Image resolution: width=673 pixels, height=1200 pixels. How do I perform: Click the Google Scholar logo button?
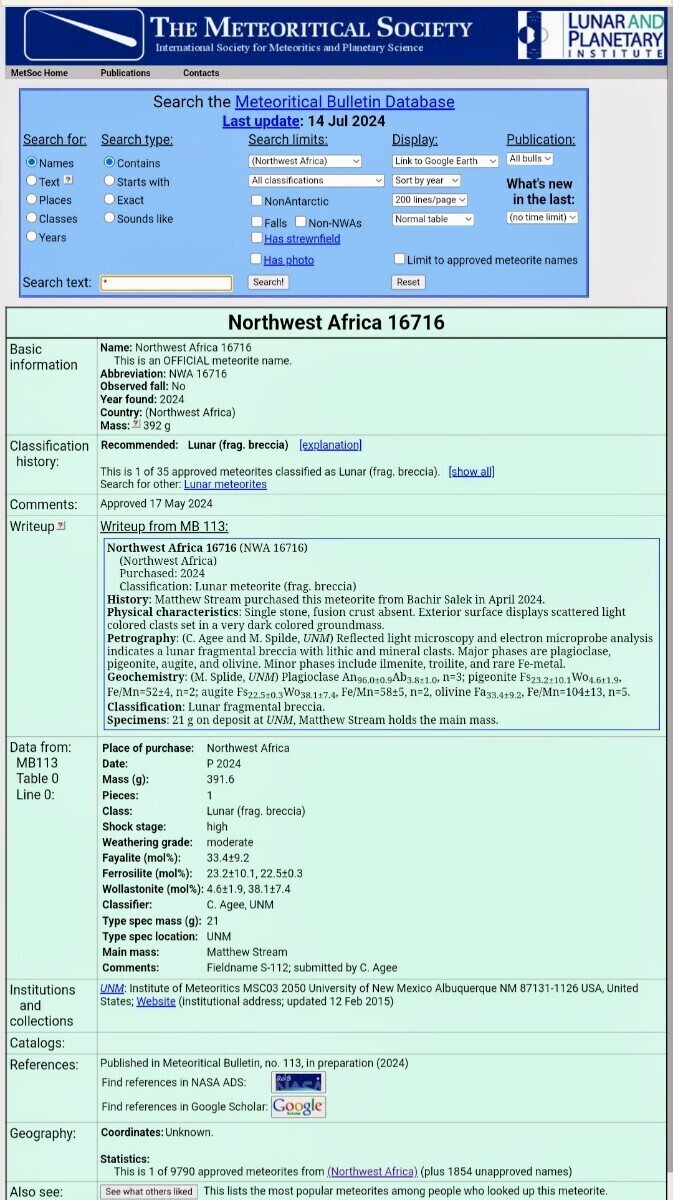pyautogui.click(x=298, y=1106)
